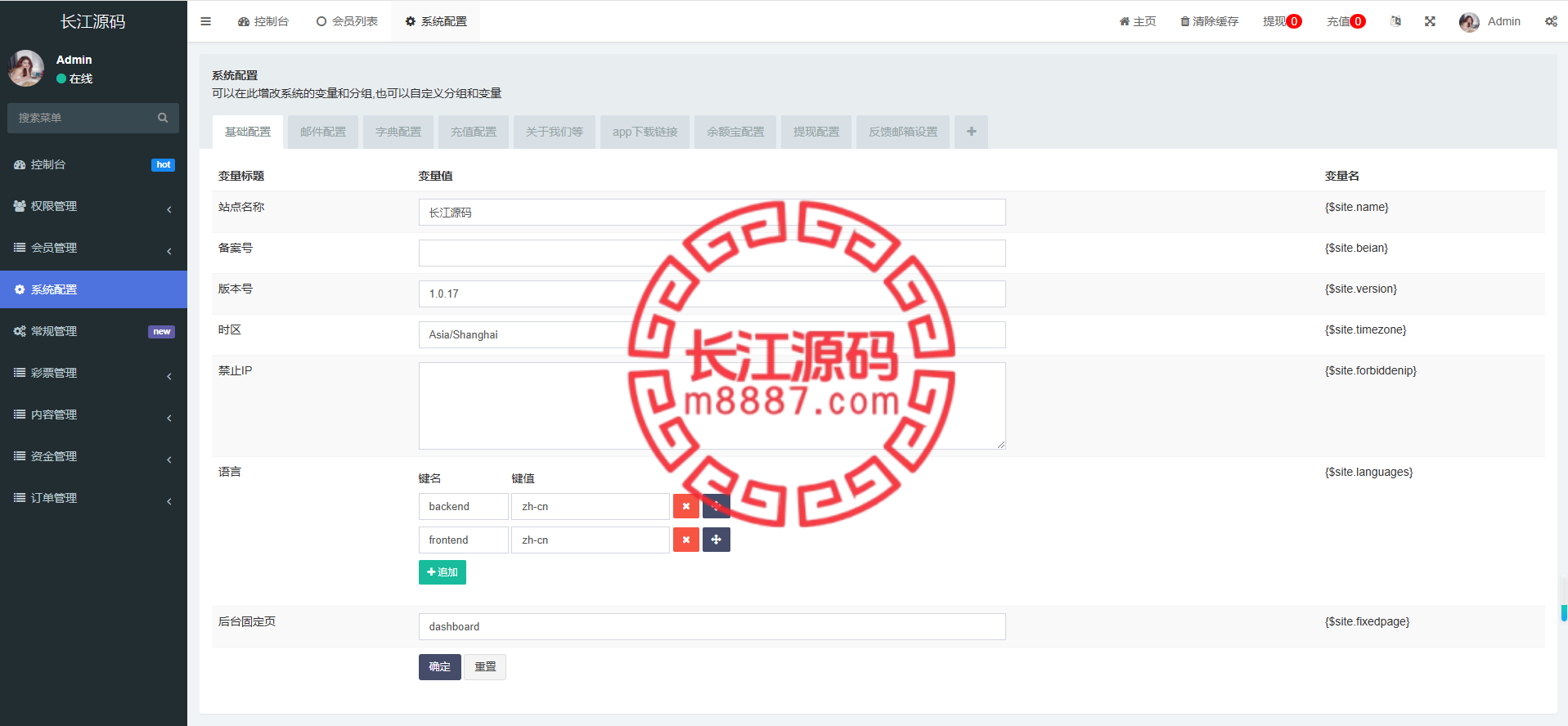The width and height of the screenshot is (1568, 726).
Task: Open the 基础配置 tab
Action: click(x=248, y=132)
